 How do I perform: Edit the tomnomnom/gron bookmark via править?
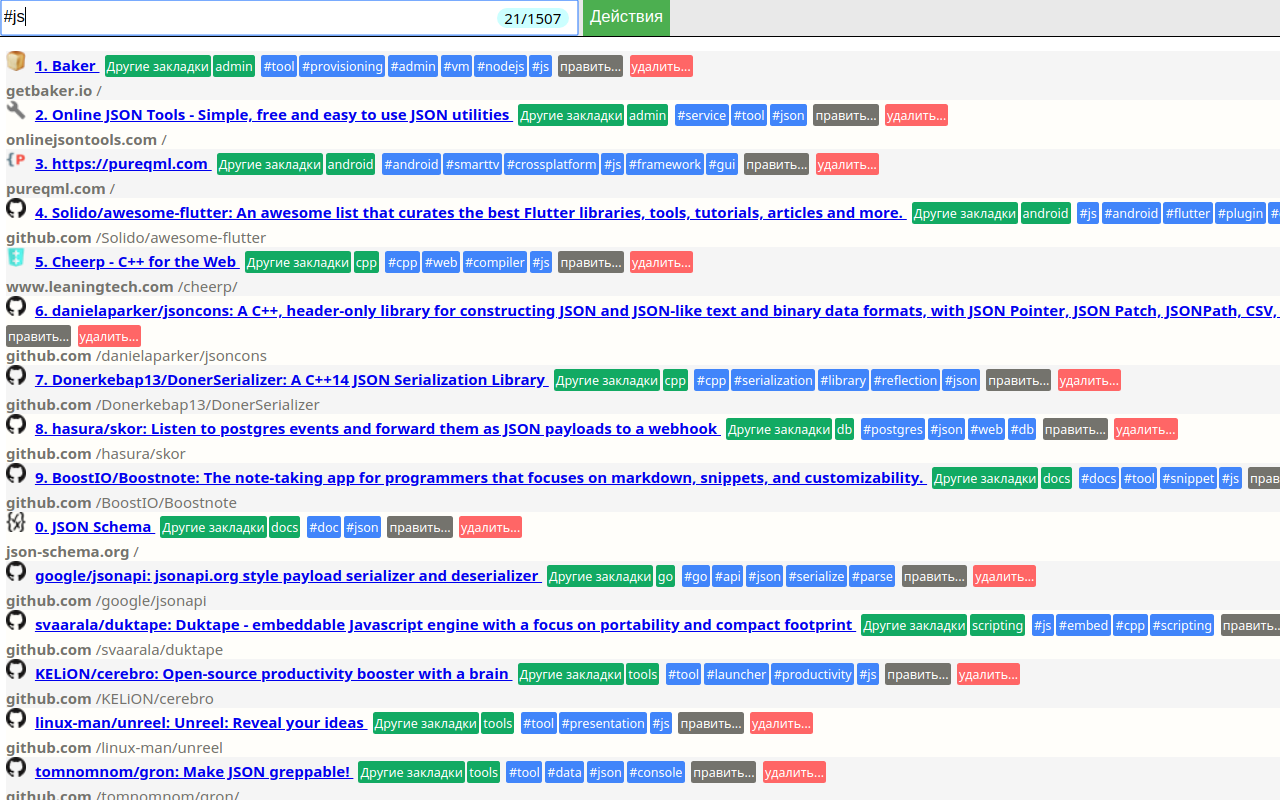click(723, 772)
